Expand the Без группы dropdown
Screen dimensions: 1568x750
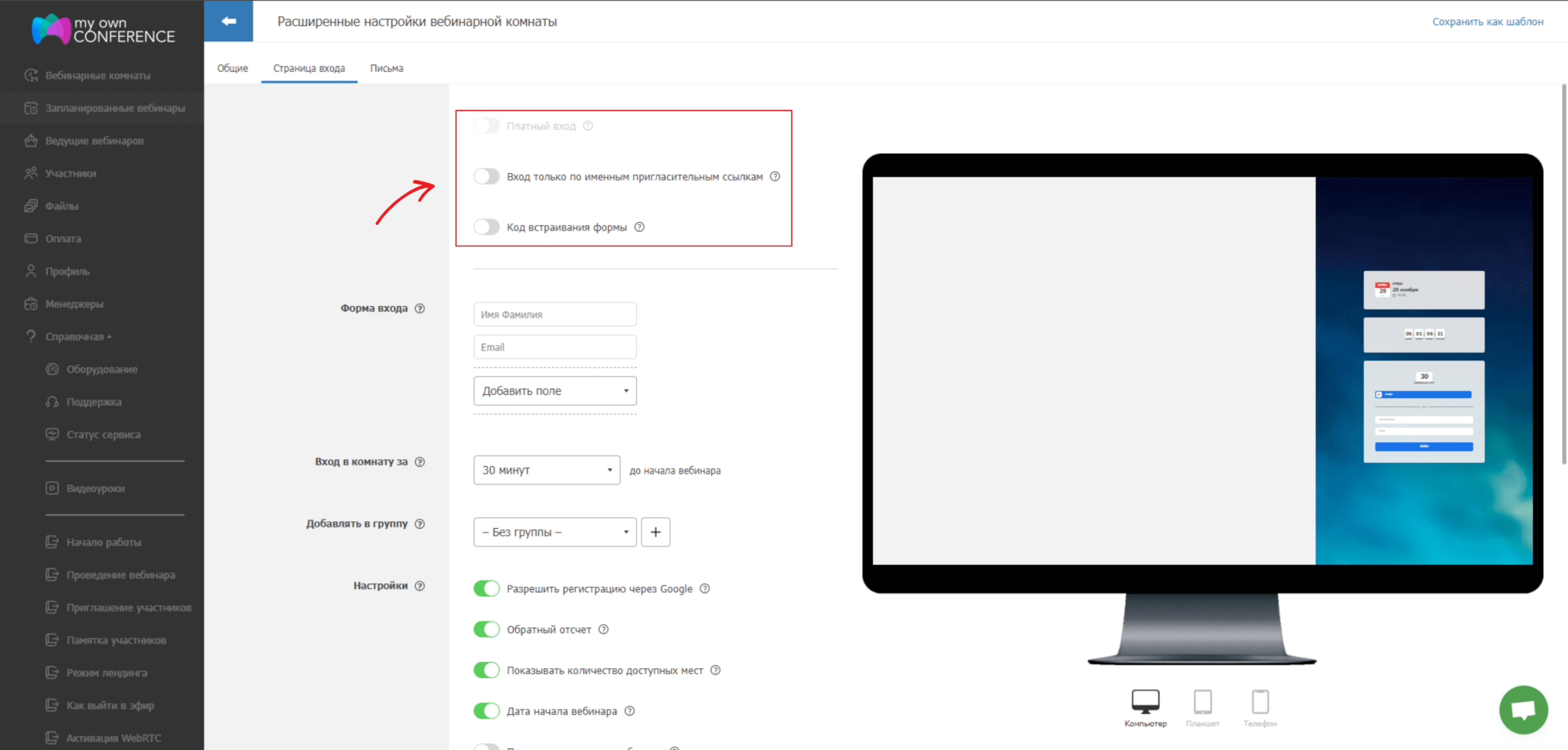[x=555, y=532]
